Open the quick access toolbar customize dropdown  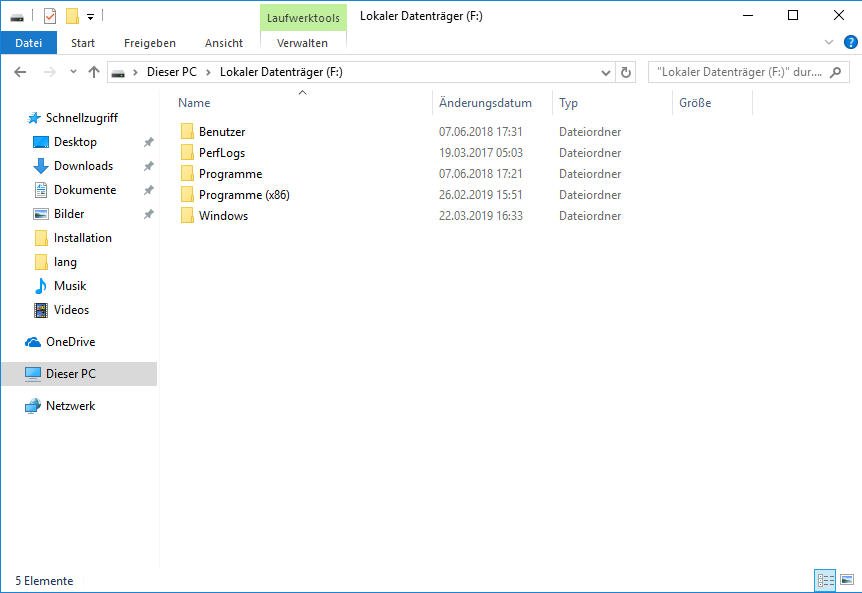[x=90, y=17]
